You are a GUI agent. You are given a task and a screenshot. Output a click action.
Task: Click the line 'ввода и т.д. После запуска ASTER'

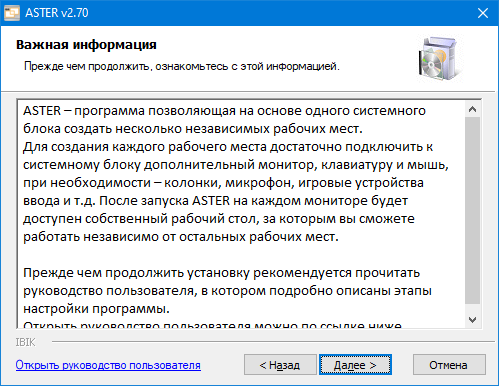pyautogui.click(x=215, y=201)
